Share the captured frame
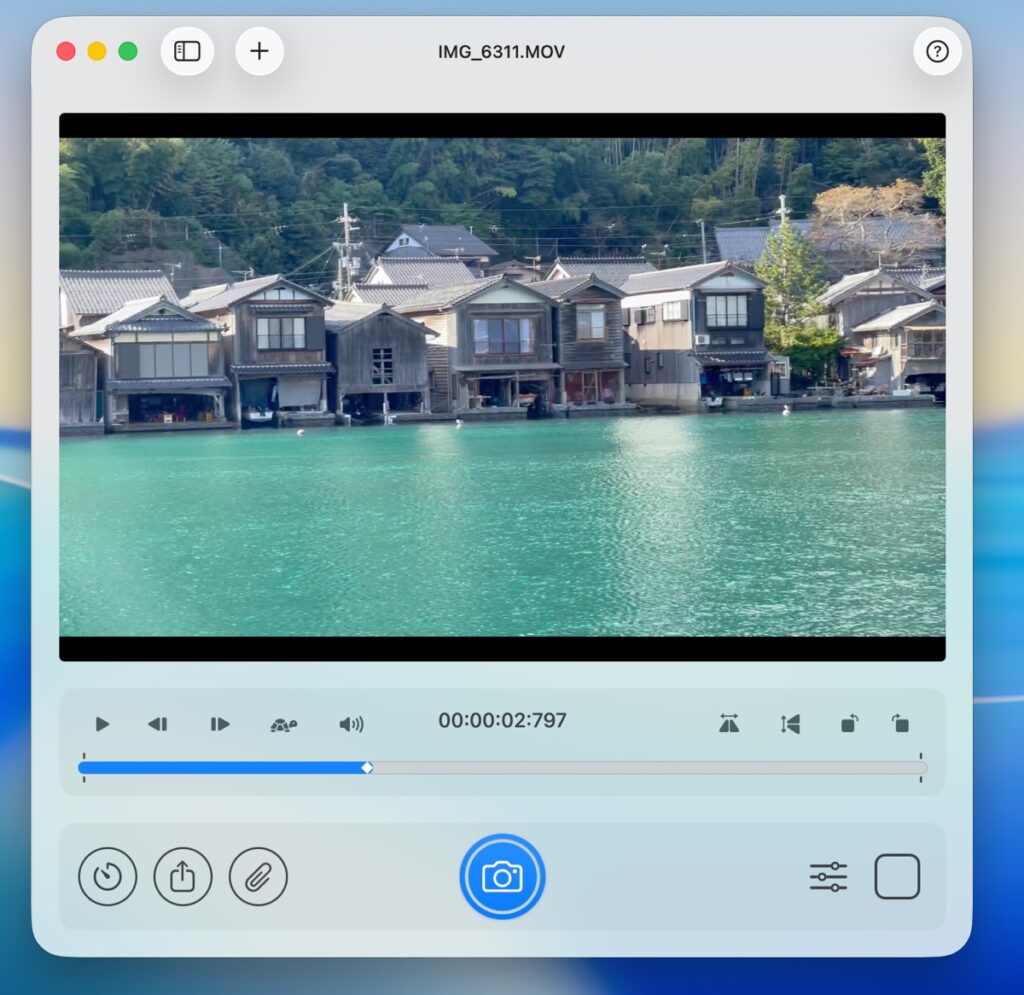The width and height of the screenshot is (1024, 995). (x=183, y=877)
